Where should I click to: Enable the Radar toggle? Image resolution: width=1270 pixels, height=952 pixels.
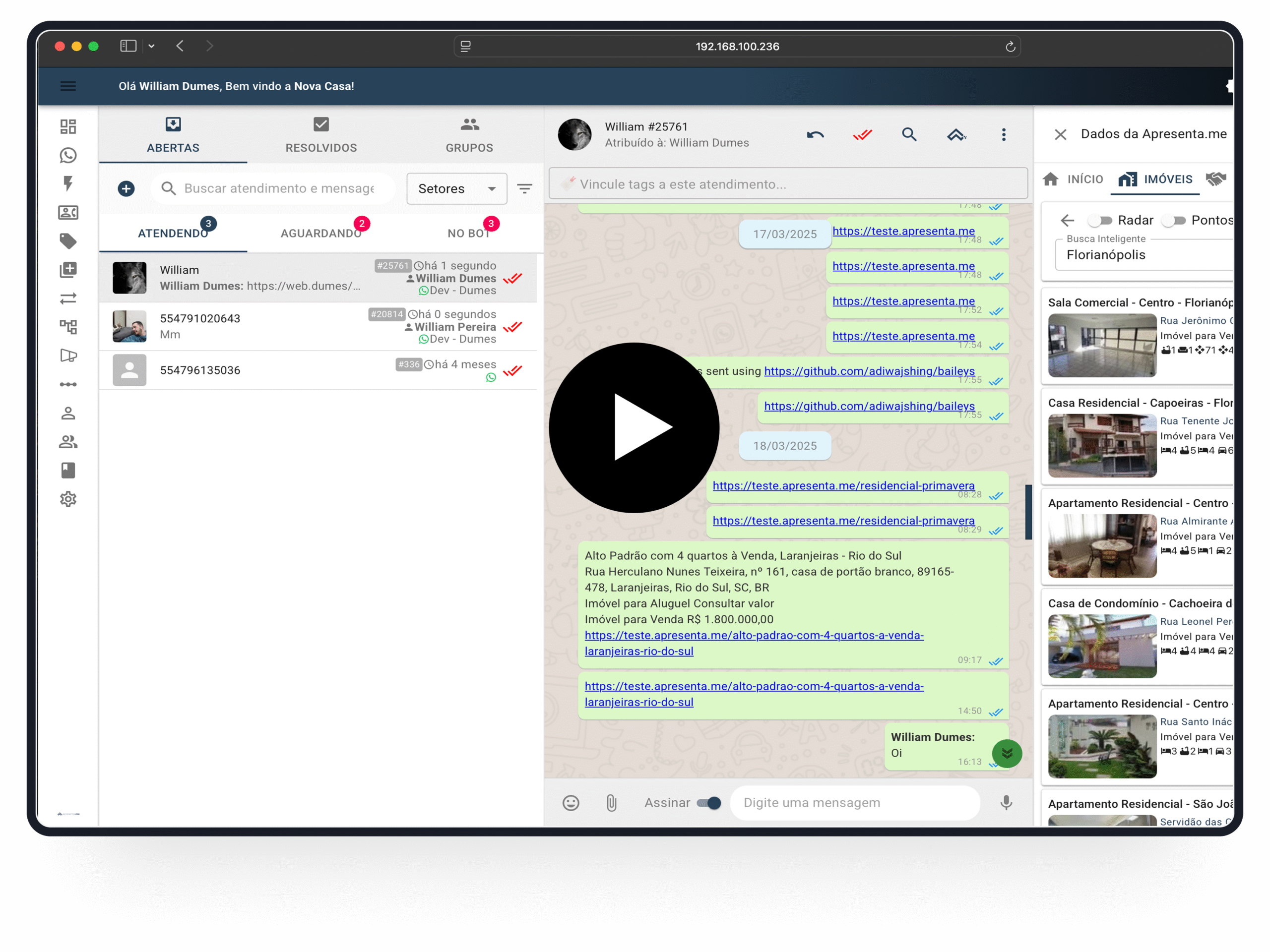coord(1100,220)
